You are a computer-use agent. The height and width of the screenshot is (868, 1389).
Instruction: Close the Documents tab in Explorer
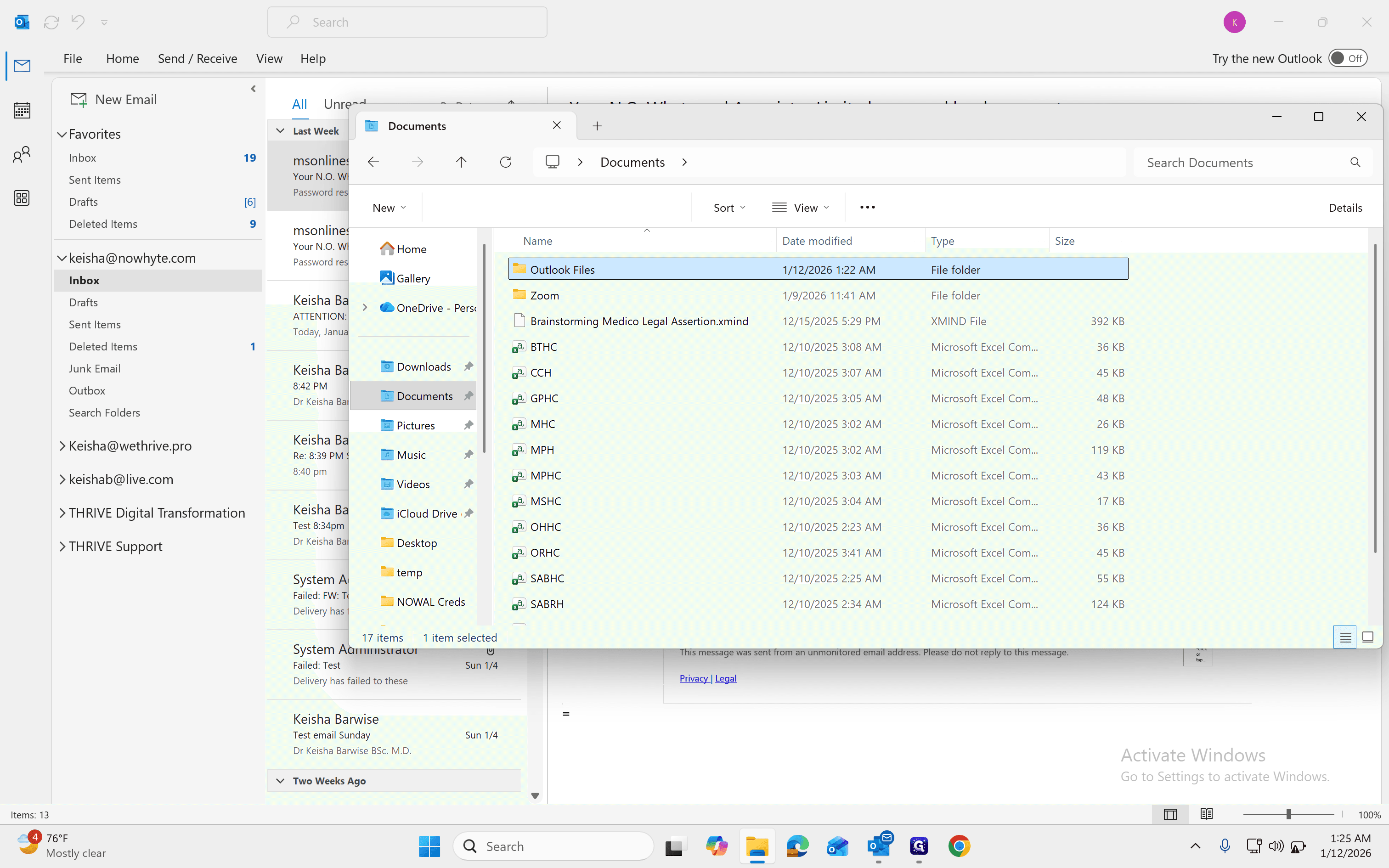[556, 126]
